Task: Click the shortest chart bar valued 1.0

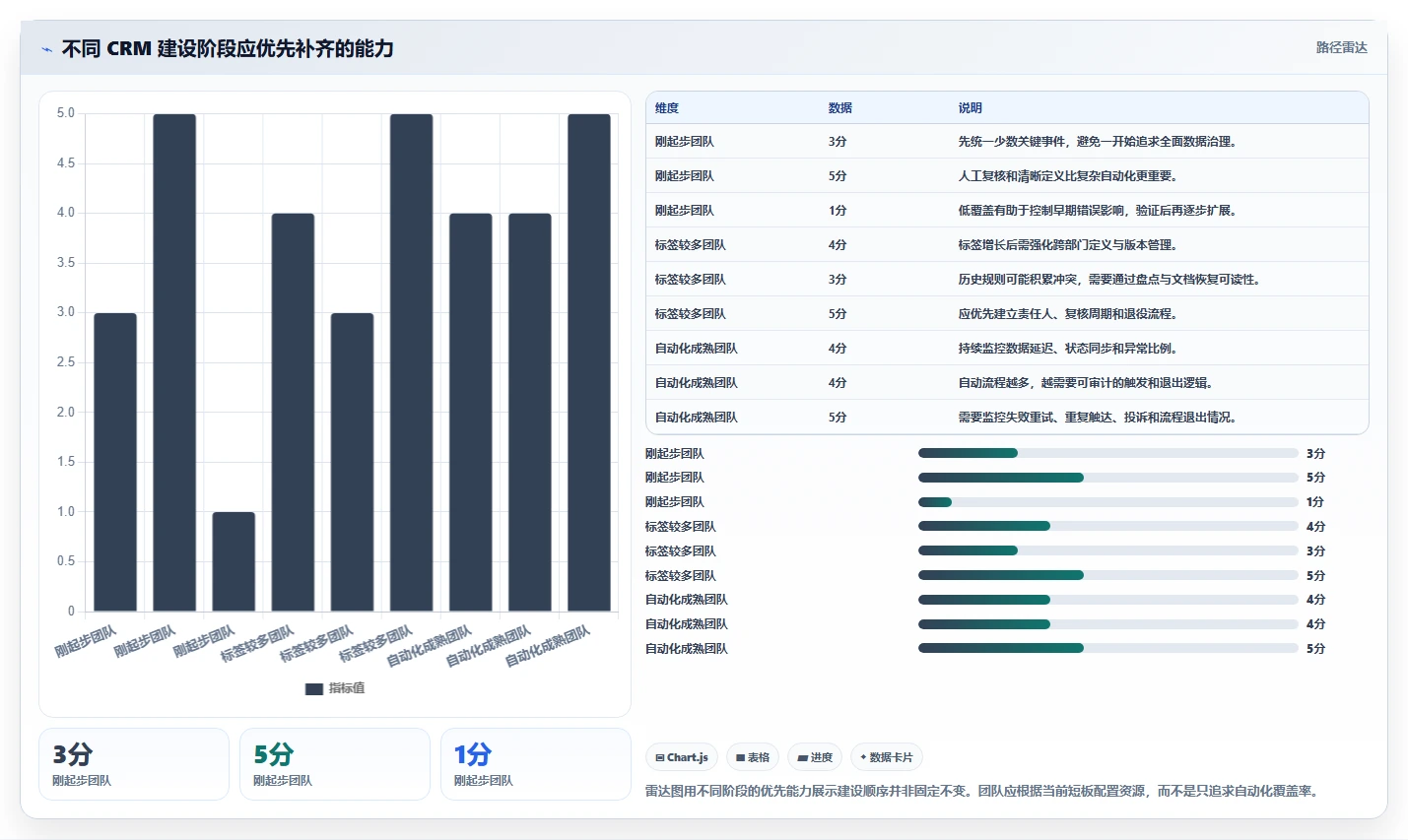Action: pyautogui.click(x=234, y=561)
